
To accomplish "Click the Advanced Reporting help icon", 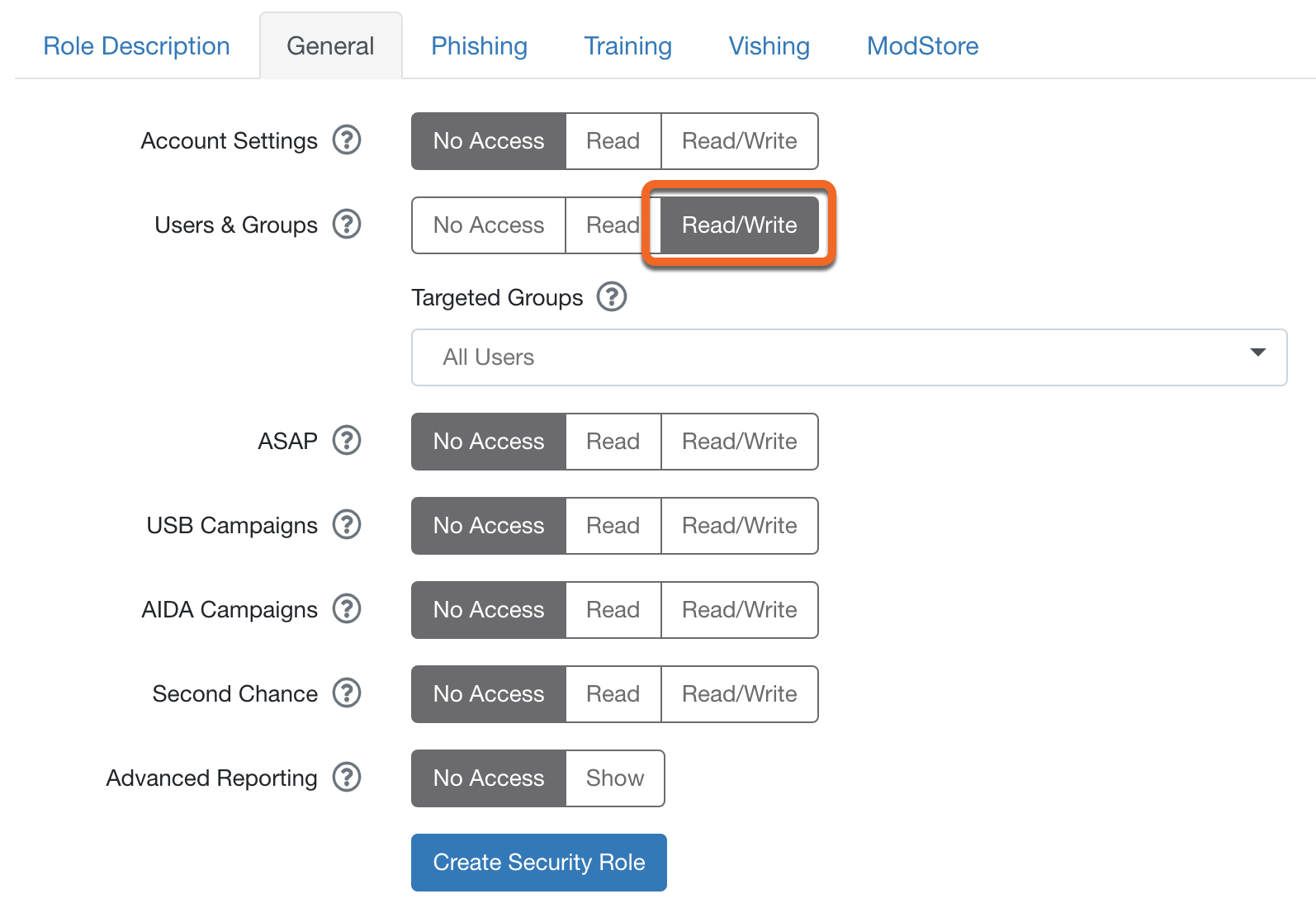I will click(x=347, y=777).
